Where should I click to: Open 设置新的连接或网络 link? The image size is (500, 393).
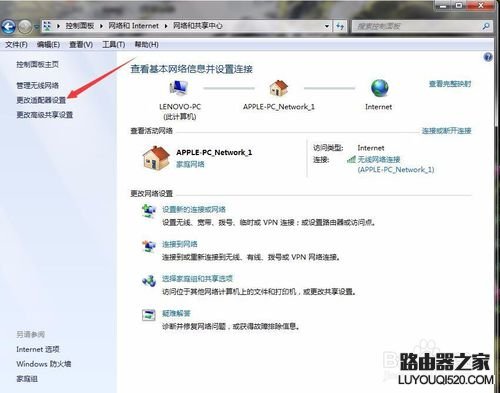194,210
